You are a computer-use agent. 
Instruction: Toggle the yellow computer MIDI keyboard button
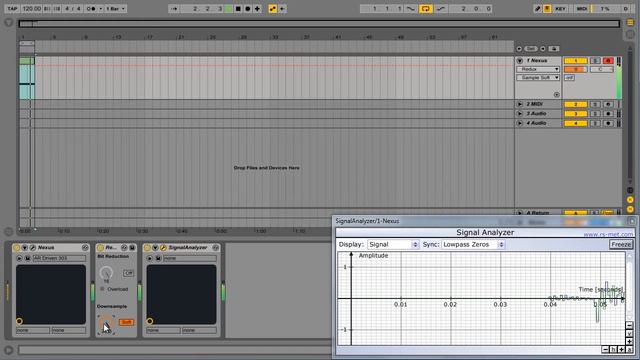pos(547,9)
